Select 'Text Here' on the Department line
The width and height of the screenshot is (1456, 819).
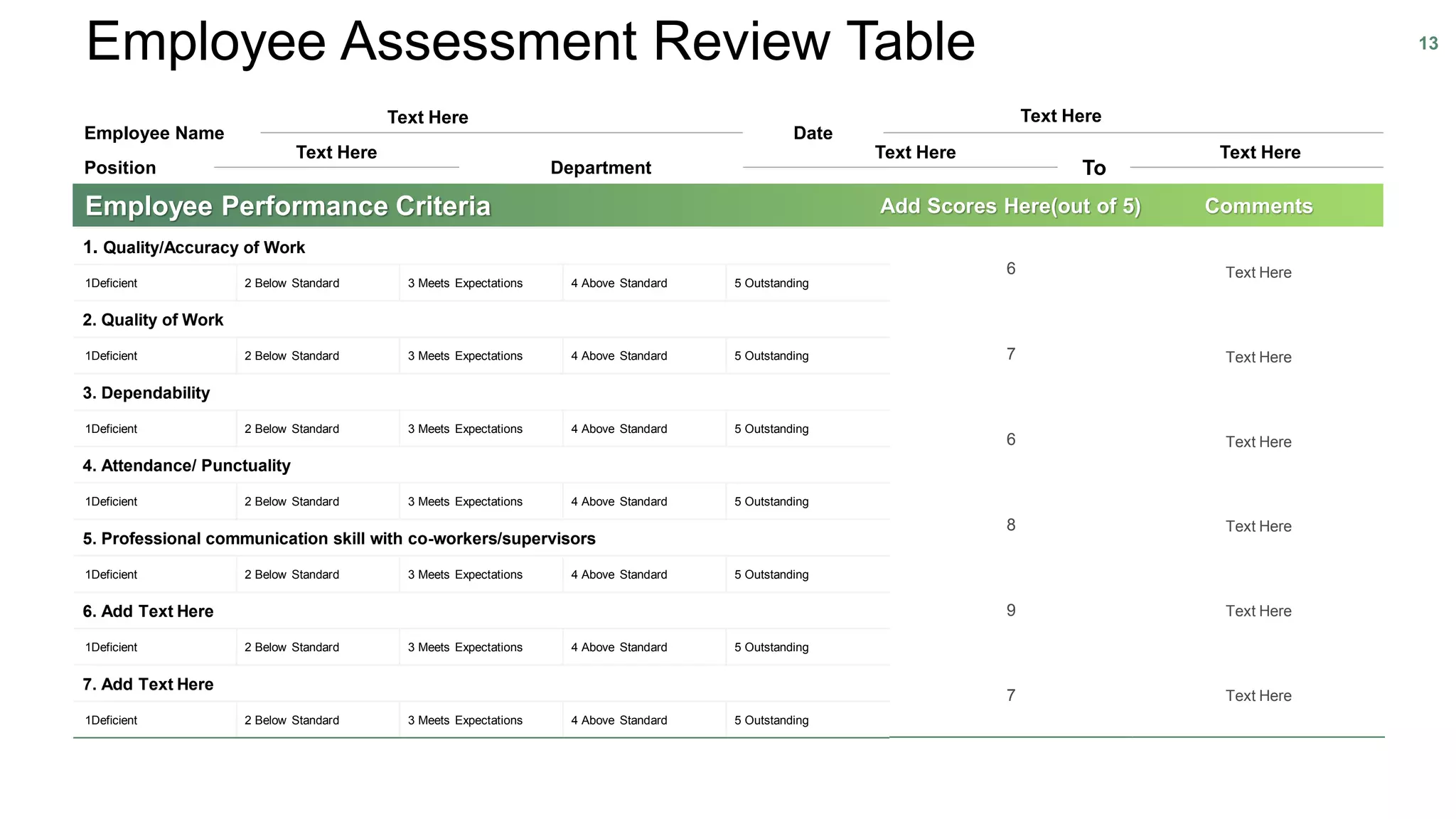click(x=915, y=152)
